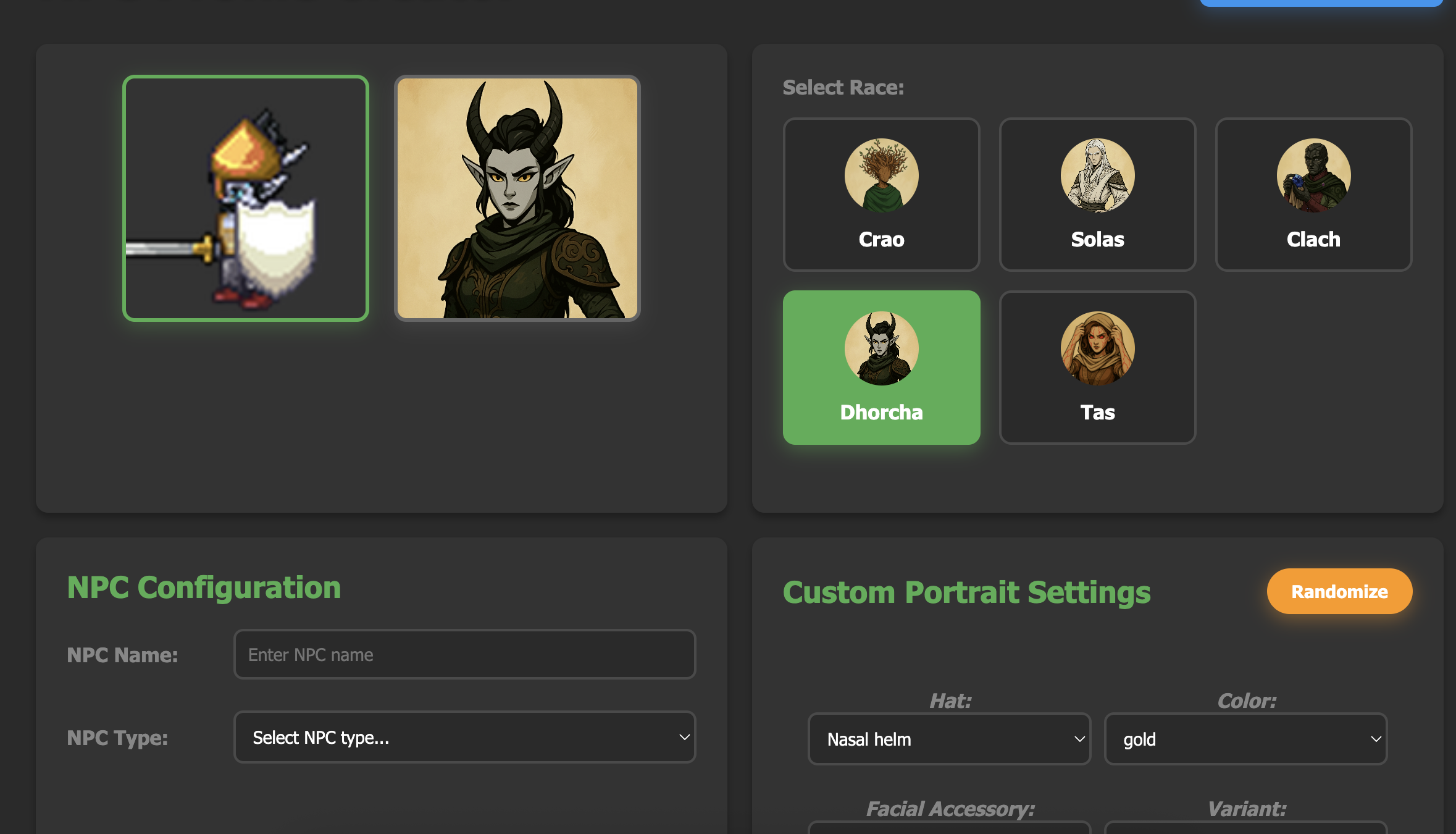Click the Dhorcha horned avatar icon

pos(881,348)
